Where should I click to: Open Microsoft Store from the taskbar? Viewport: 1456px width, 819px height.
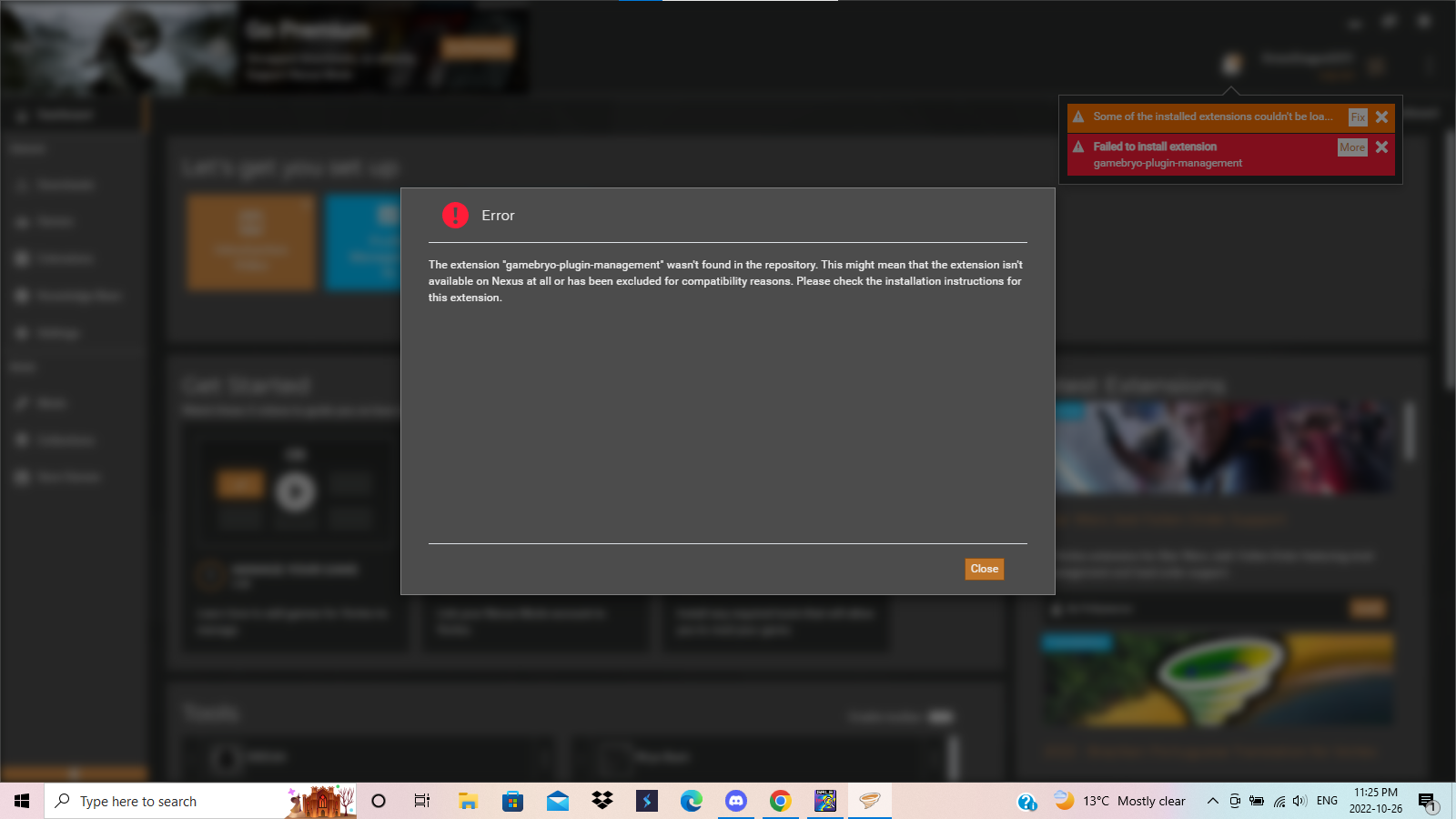tap(512, 801)
